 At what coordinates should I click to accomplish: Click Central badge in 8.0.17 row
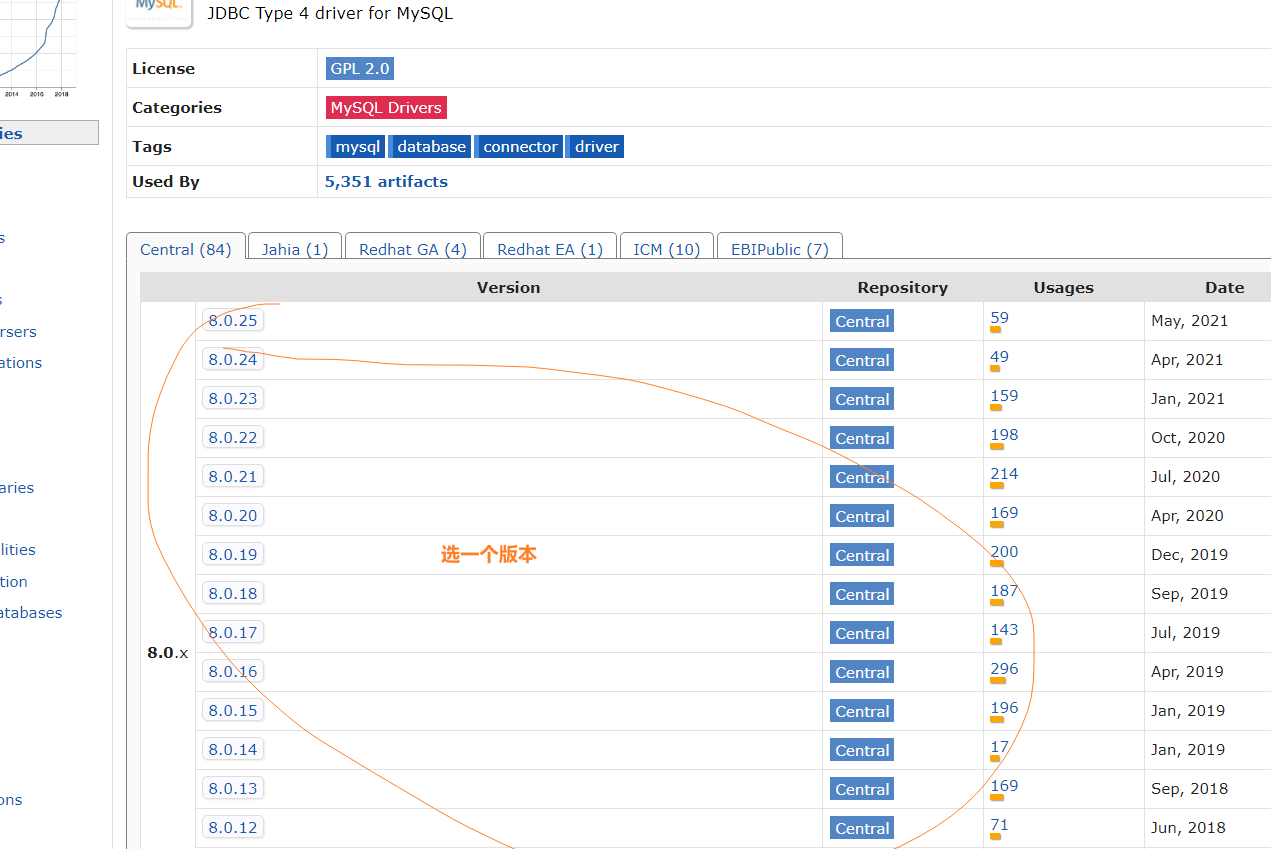tap(862, 633)
